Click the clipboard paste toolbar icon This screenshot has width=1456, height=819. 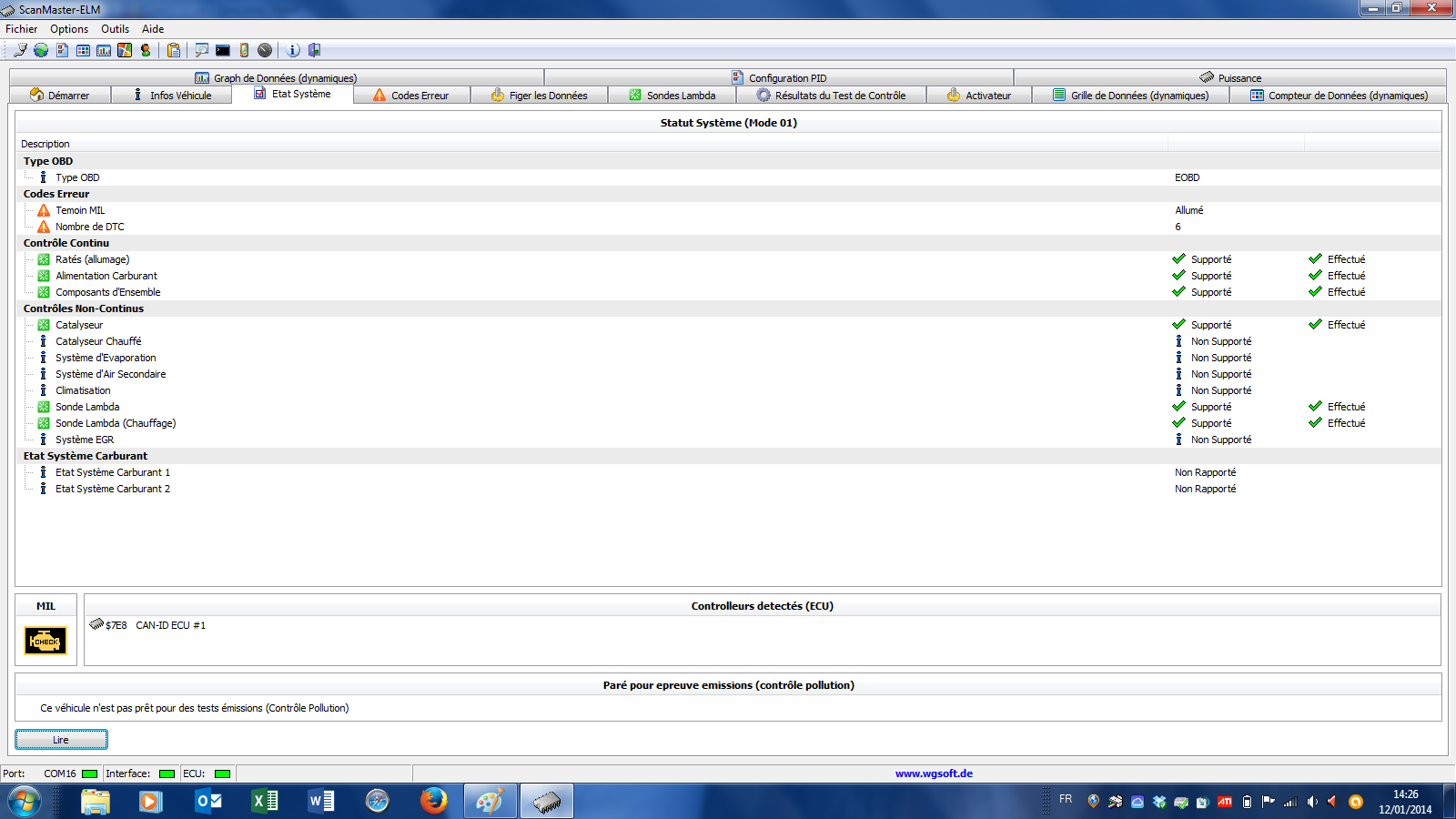(174, 50)
